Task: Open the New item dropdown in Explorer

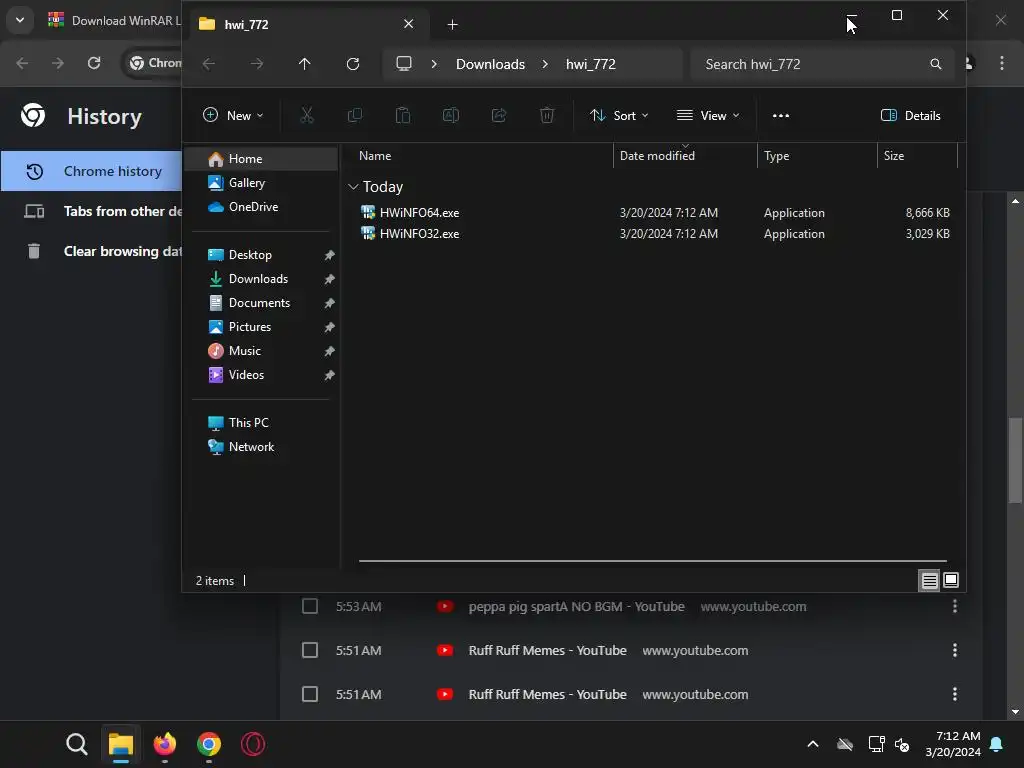Action: [x=233, y=116]
